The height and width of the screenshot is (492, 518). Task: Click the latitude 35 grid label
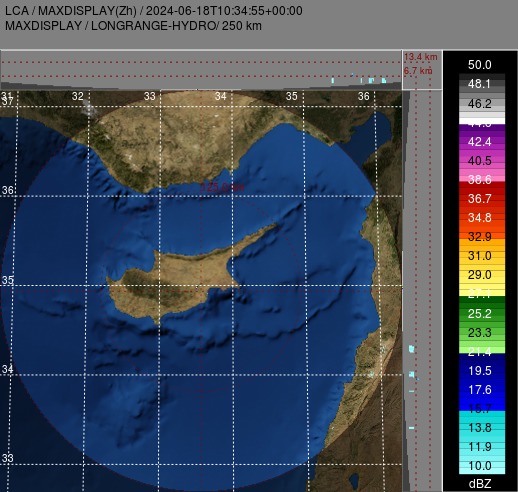tap(8, 280)
